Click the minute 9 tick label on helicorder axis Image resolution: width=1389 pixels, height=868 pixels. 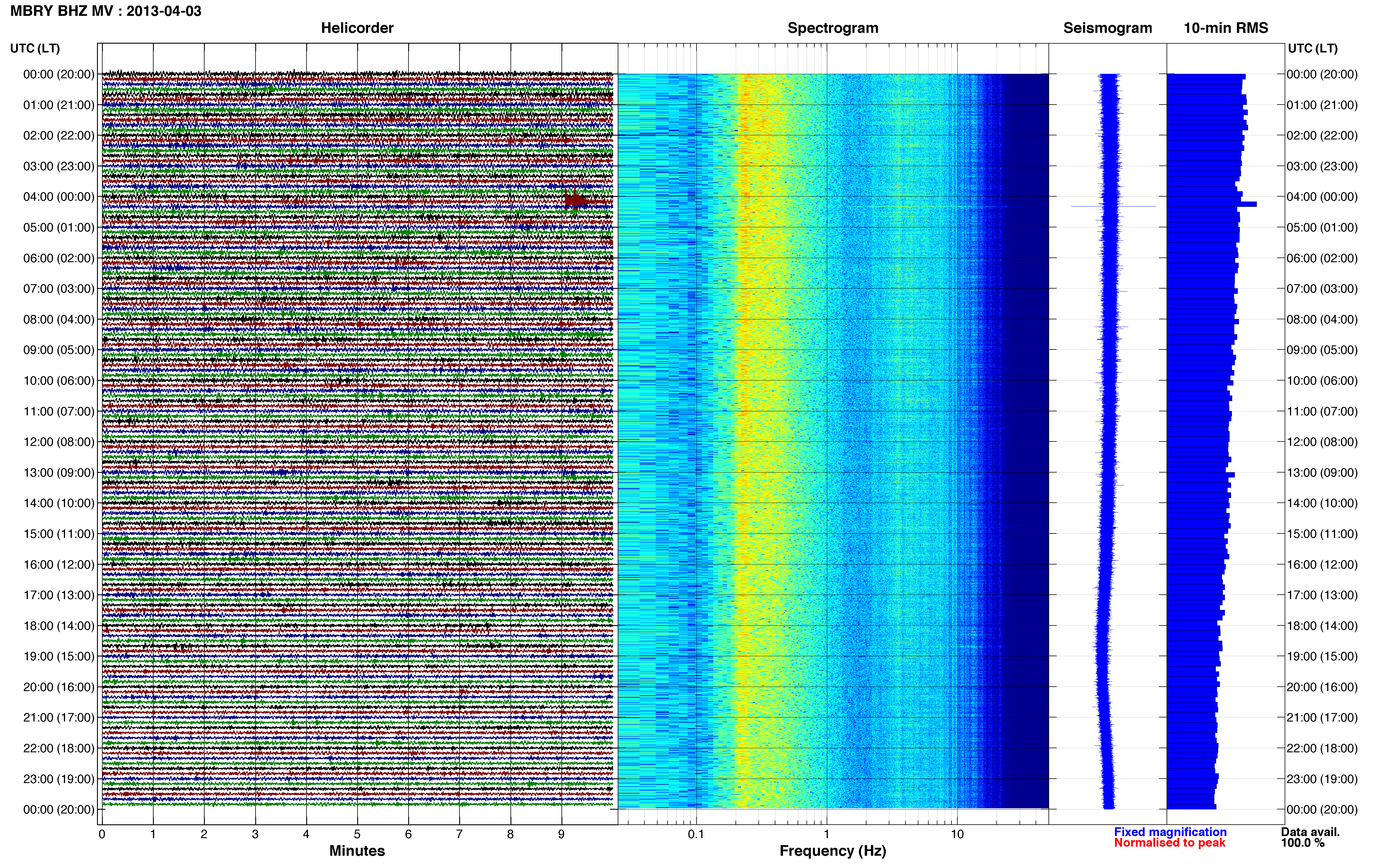tap(561, 834)
